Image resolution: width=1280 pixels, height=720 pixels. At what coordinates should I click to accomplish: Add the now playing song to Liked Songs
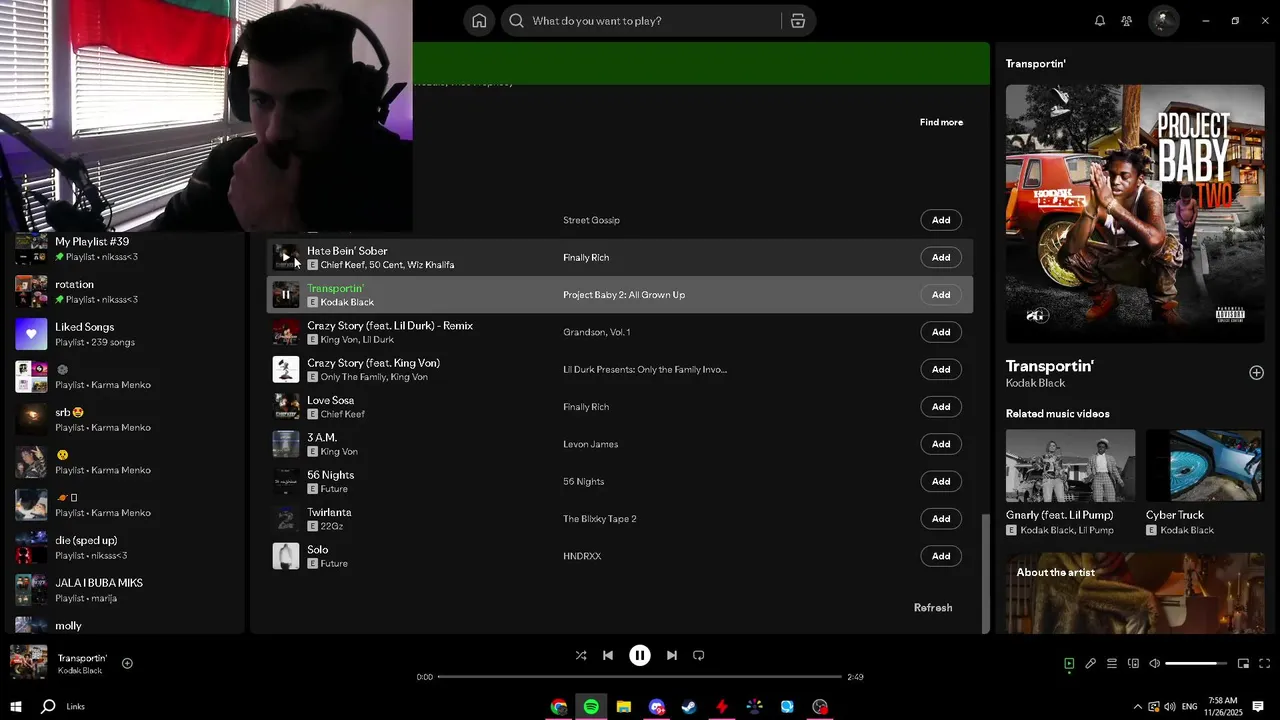(x=127, y=663)
